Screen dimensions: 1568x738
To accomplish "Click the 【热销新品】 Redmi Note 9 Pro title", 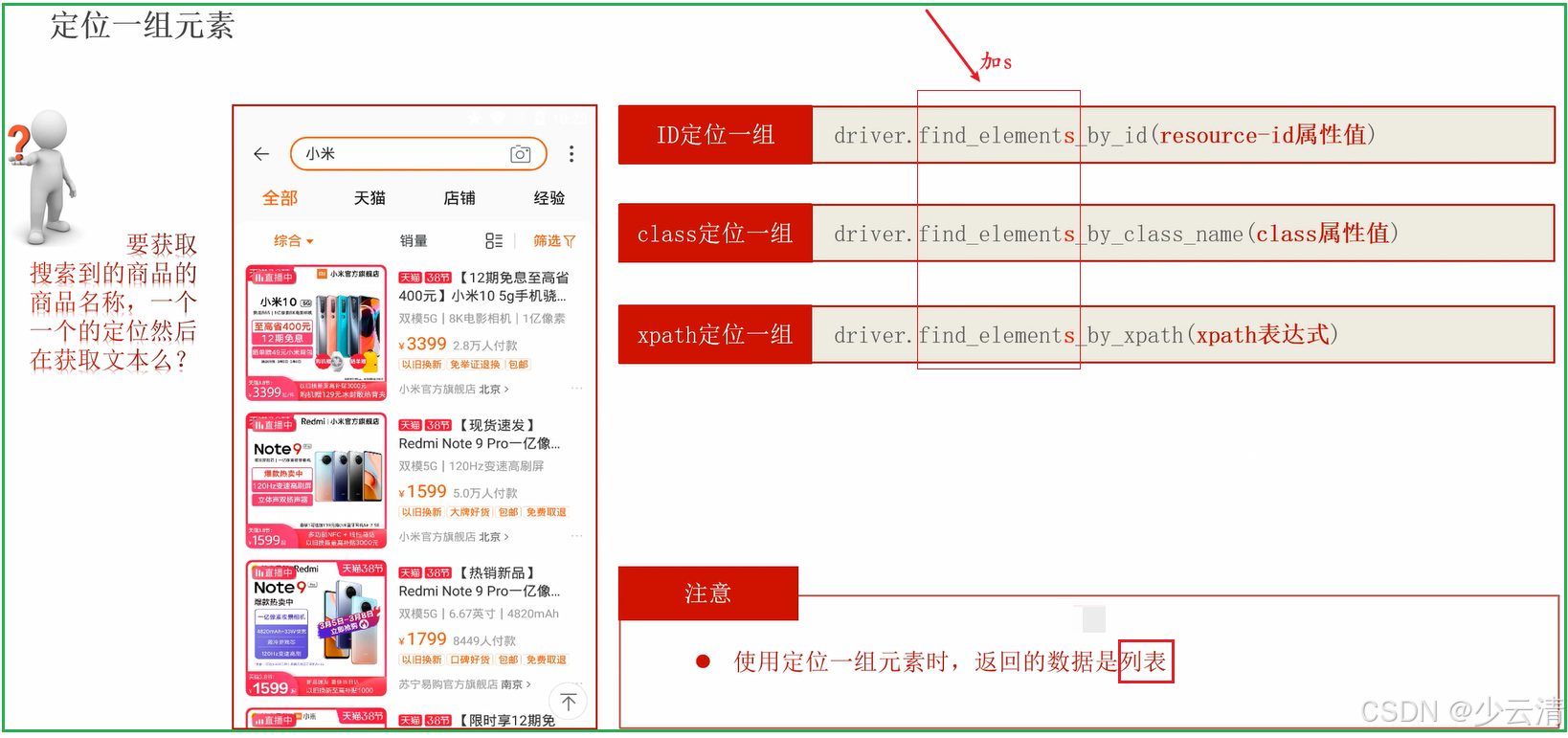I will [x=480, y=581].
